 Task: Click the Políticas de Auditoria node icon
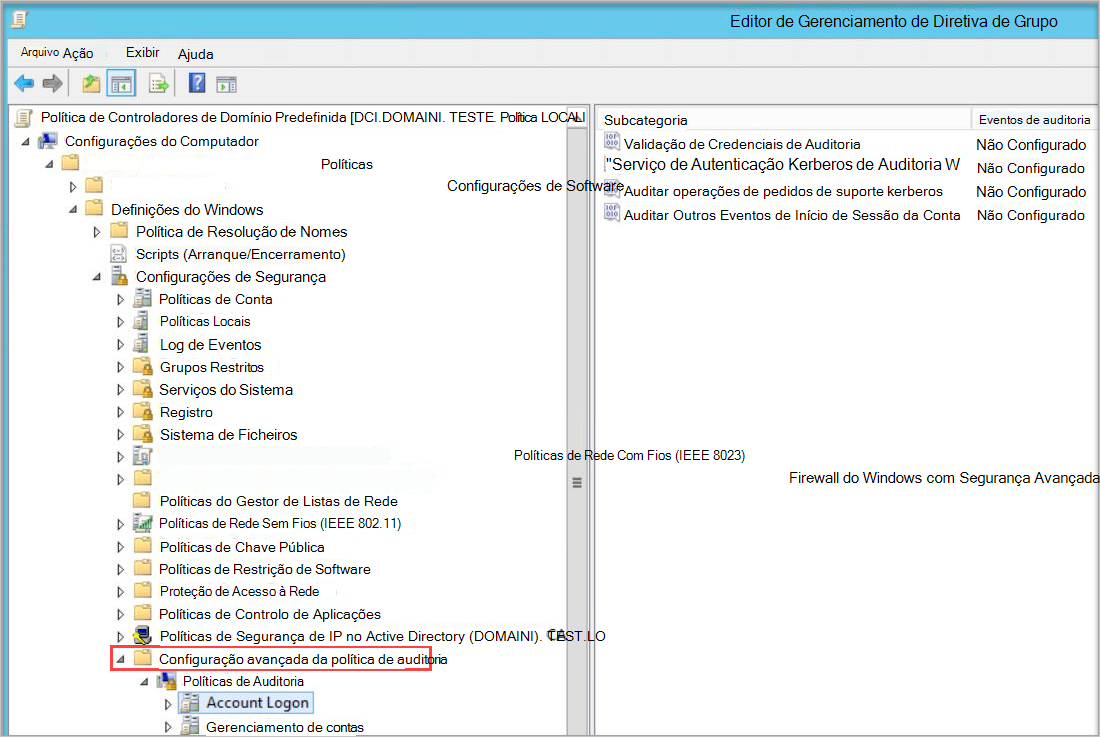pyautogui.click(x=167, y=680)
